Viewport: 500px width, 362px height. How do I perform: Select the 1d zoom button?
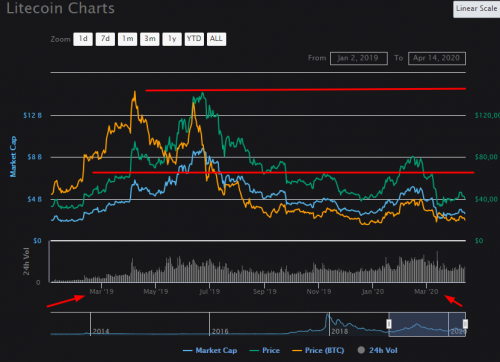pos(83,39)
